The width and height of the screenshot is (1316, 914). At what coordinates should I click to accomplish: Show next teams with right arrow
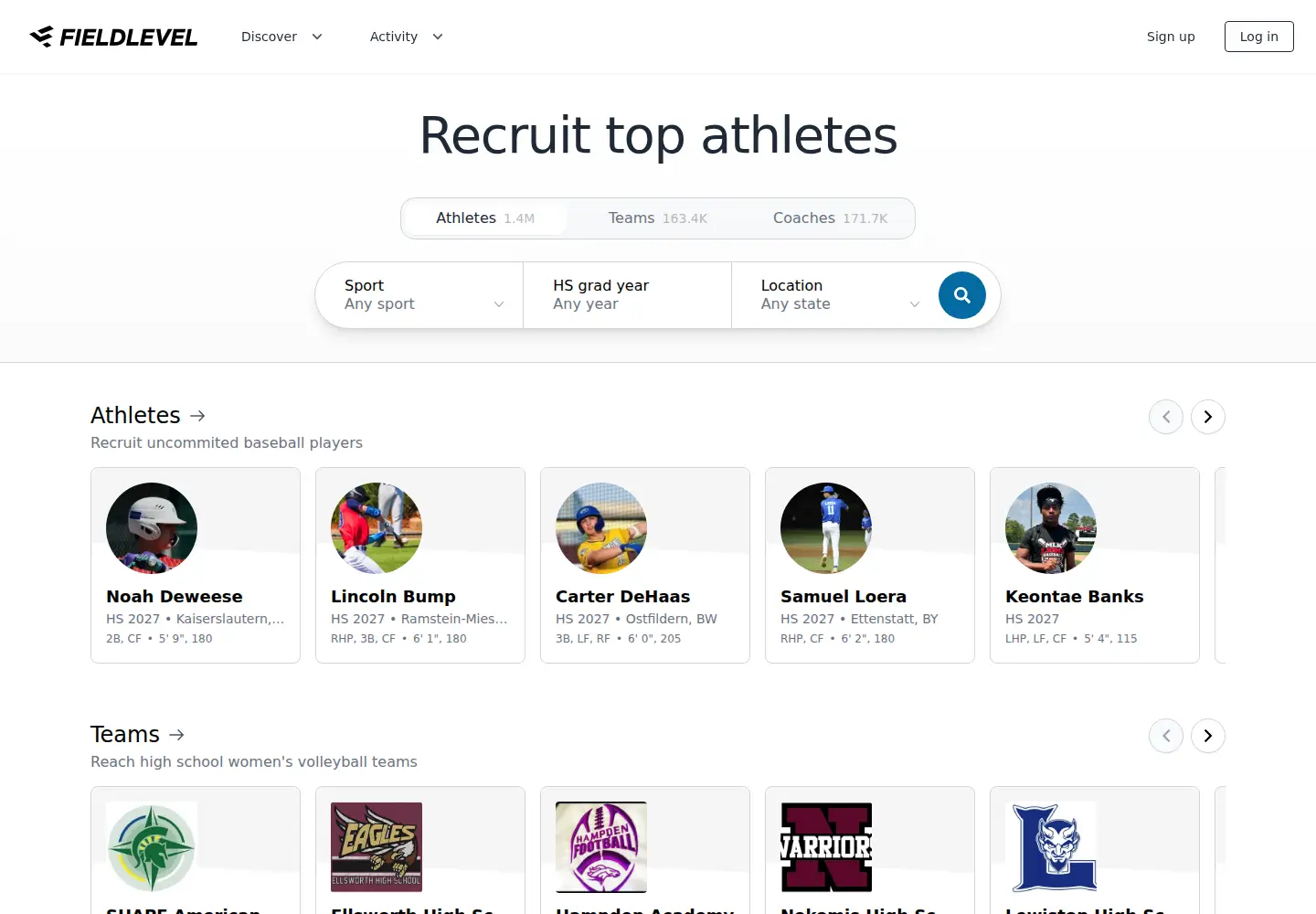tap(1208, 736)
